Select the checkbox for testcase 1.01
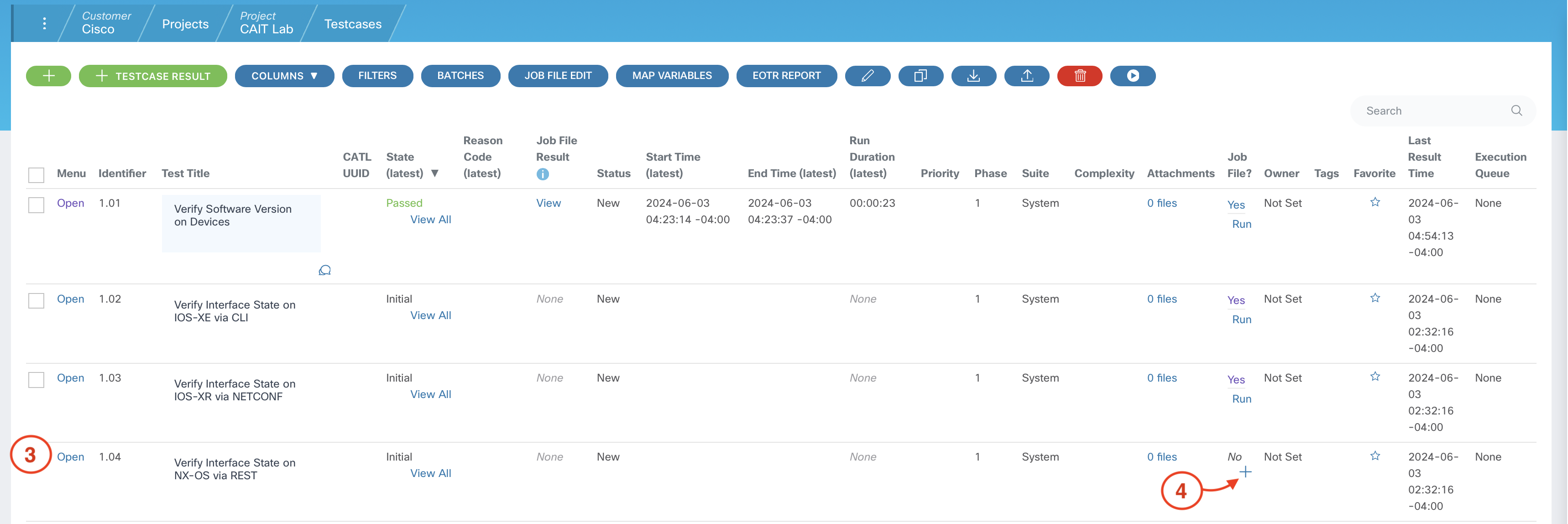This screenshot has width=1568, height=524. (36, 204)
